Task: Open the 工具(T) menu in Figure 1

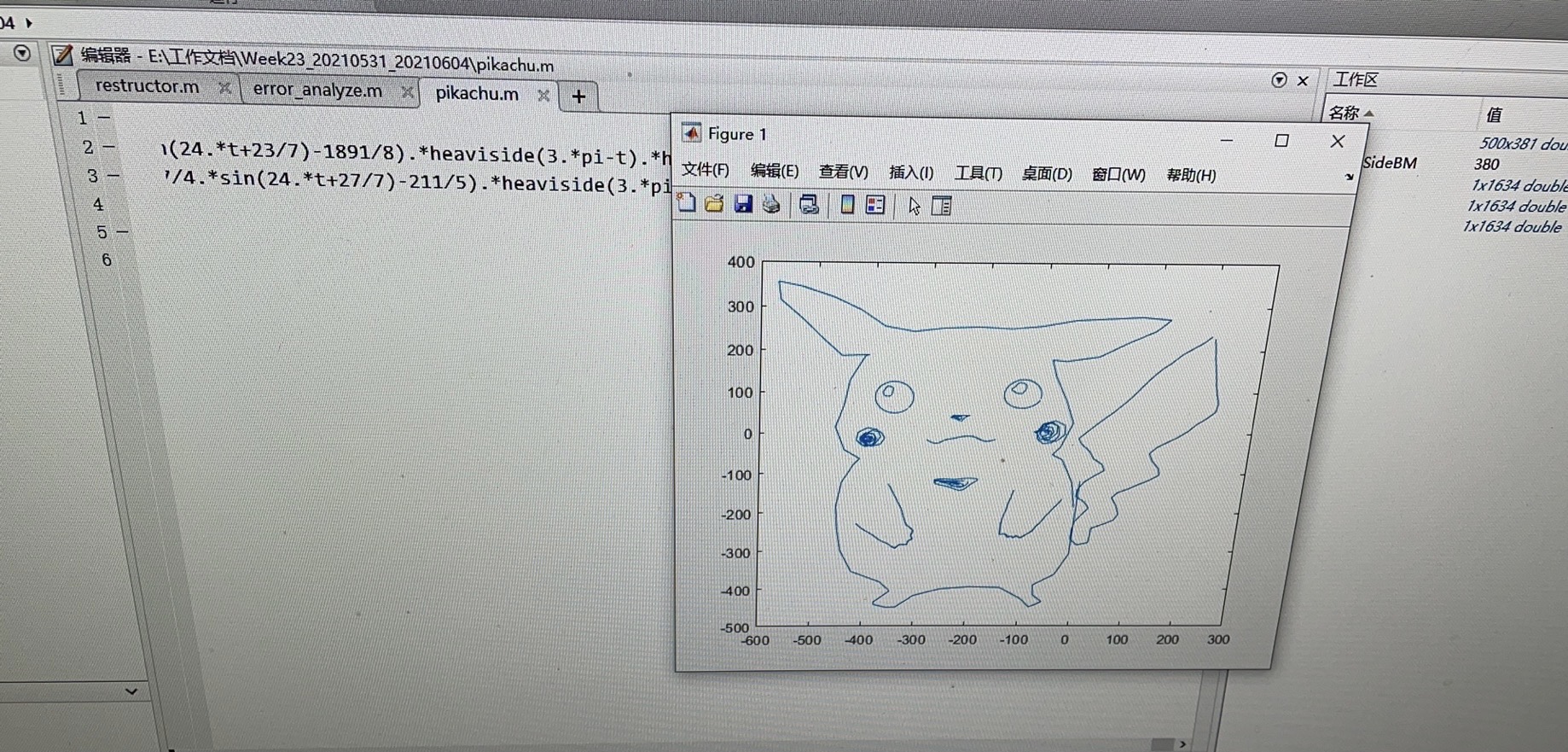Action: click(978, 173)
